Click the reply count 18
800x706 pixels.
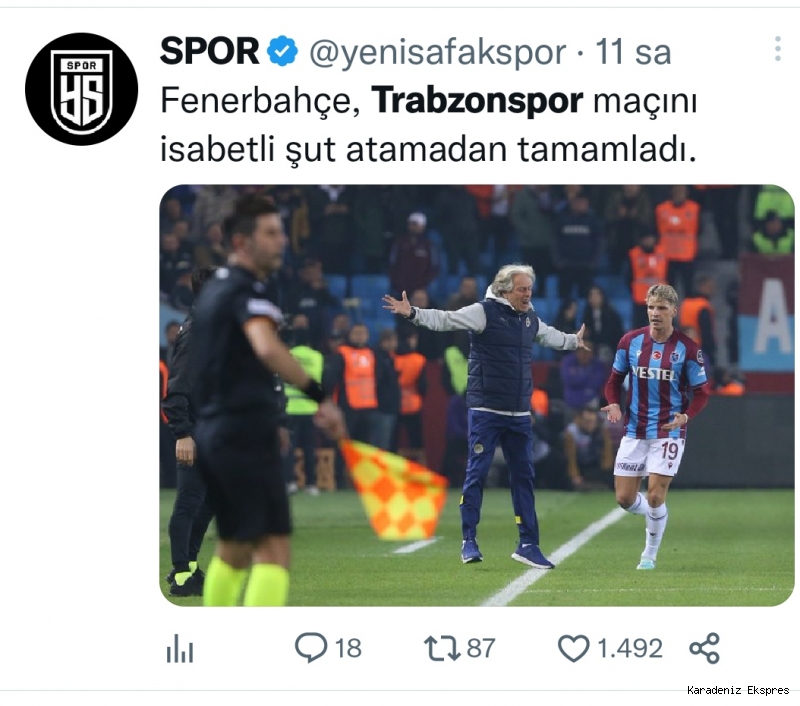click(x=348, y=648)
